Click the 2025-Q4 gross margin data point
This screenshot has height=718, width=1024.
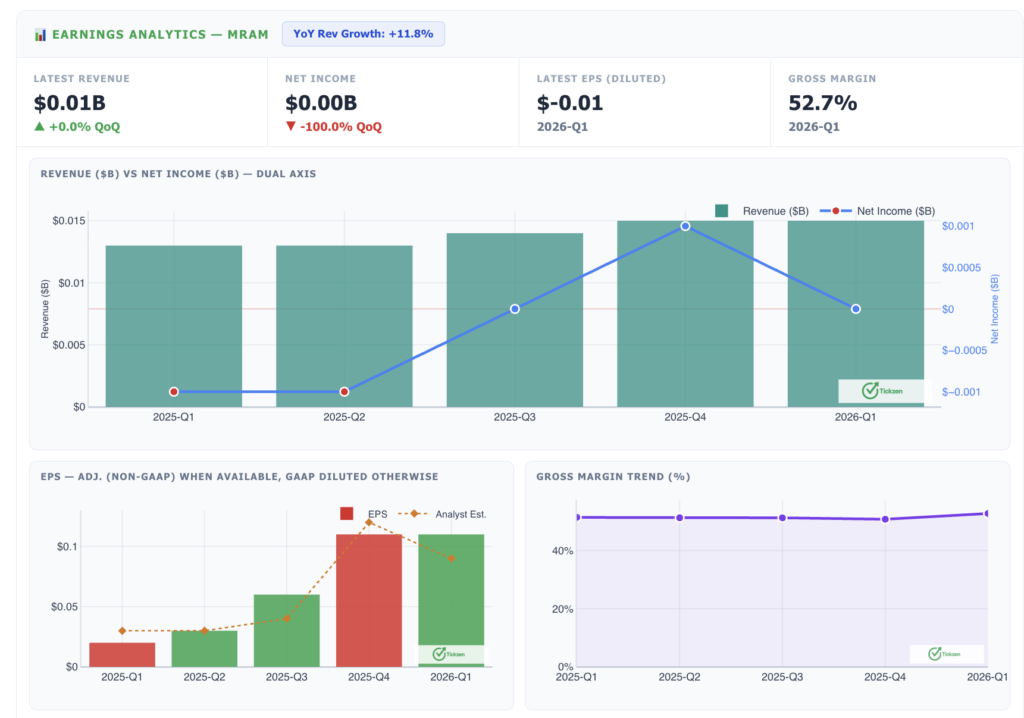point(885,519)
